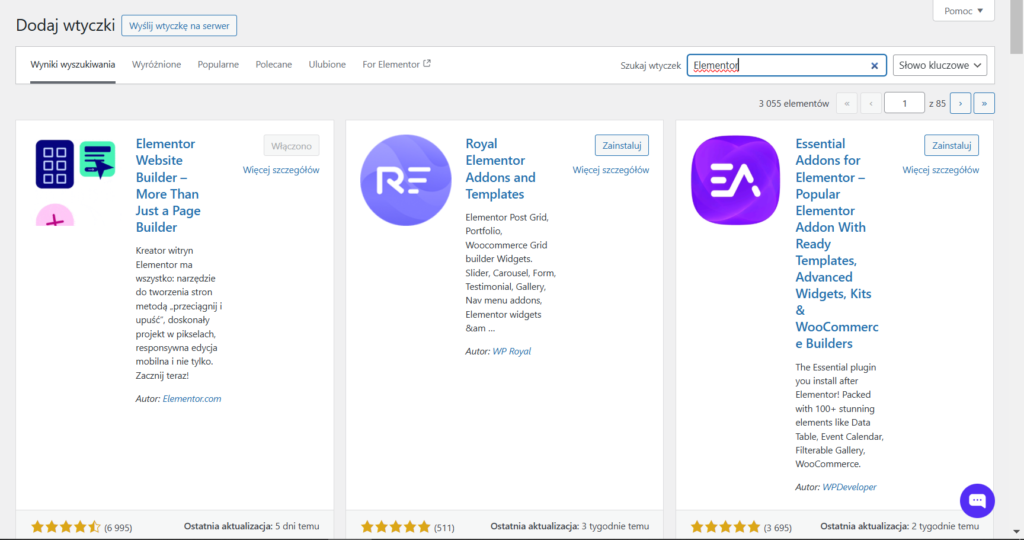Viewport: 1024px width, 540px height.
Task: Click the star rating with 3 695 reviews
Action: (726, 526)
